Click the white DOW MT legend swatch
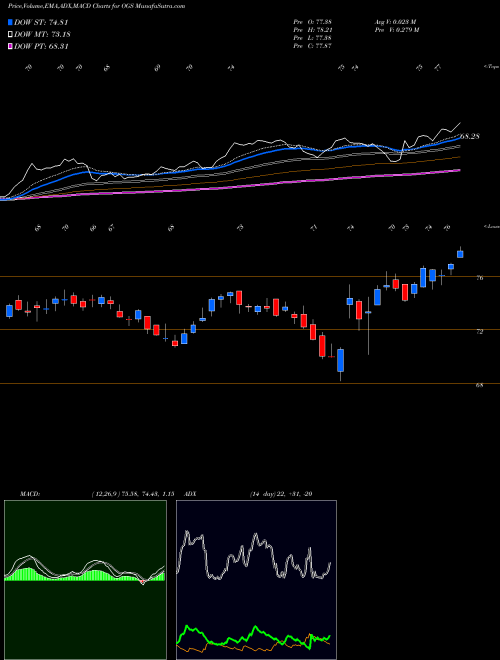This screenshot has height=660, width=500. tap(10, 34)
